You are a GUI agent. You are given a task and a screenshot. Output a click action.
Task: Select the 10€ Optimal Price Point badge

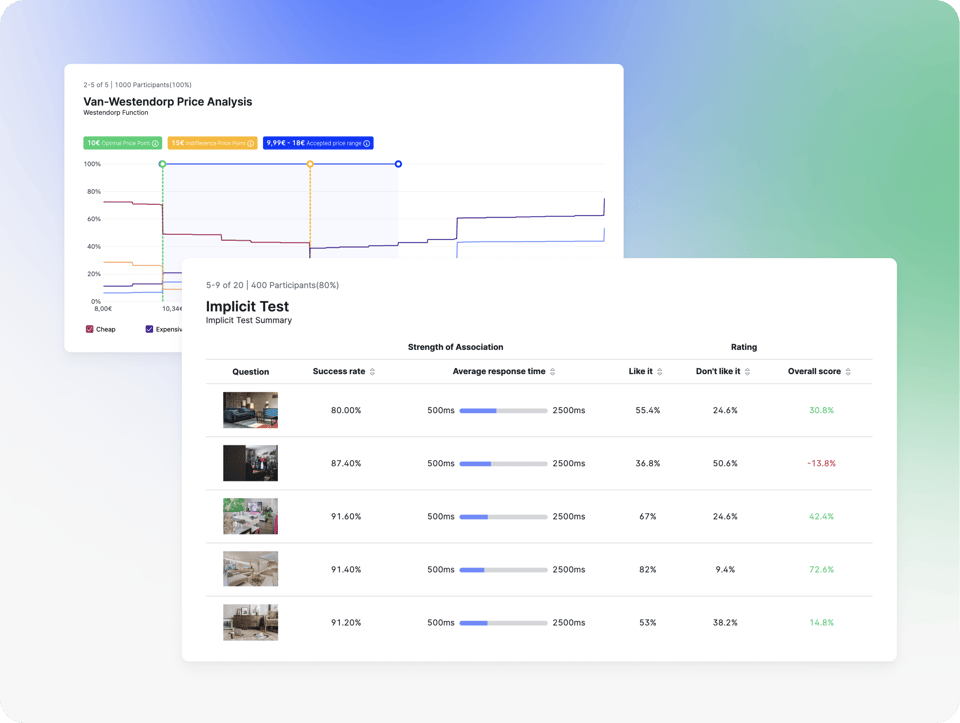click(x=121, y=144)
